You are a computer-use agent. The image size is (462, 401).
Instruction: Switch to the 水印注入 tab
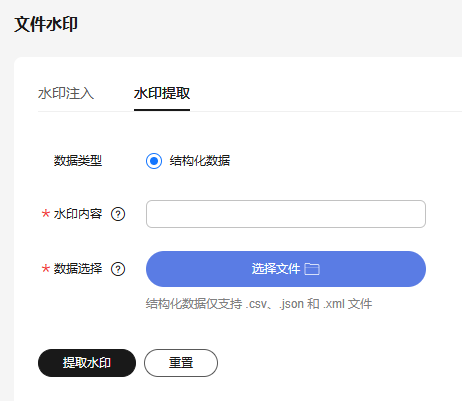(66, 93)
